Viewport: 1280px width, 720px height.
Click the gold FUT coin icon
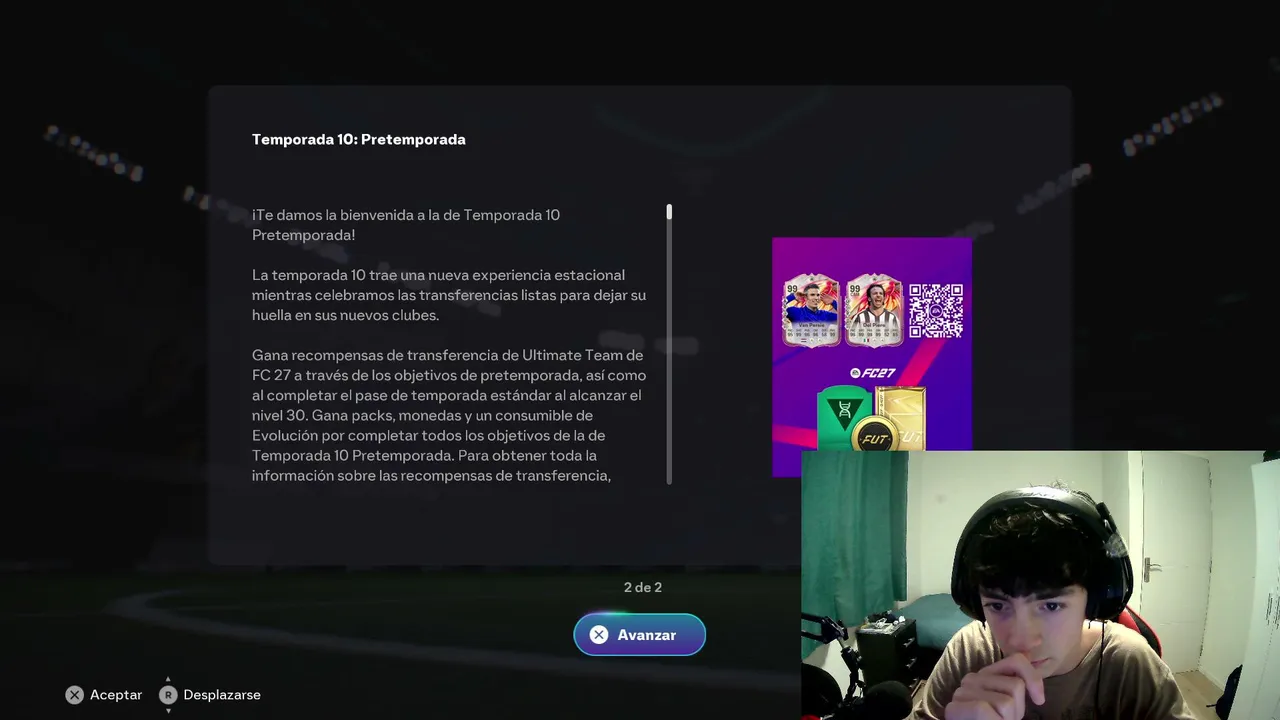[876, 435]
